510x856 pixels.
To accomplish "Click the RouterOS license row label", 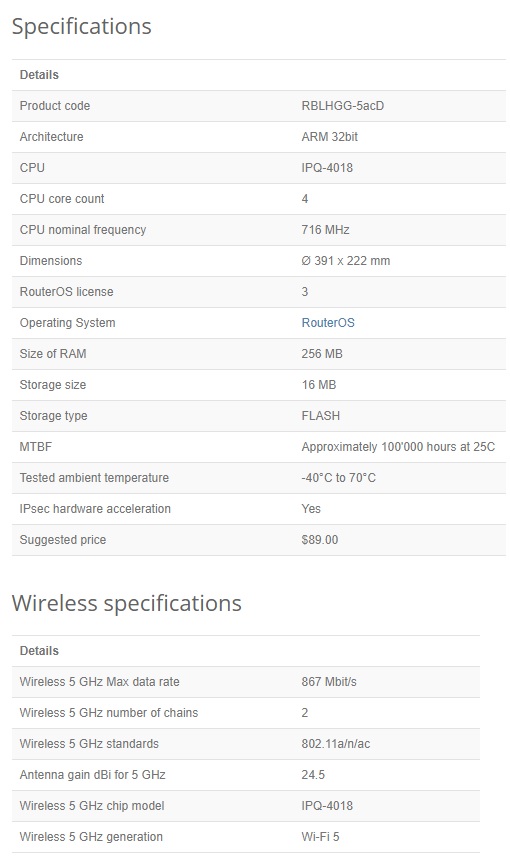I will [x=67, y=292].
